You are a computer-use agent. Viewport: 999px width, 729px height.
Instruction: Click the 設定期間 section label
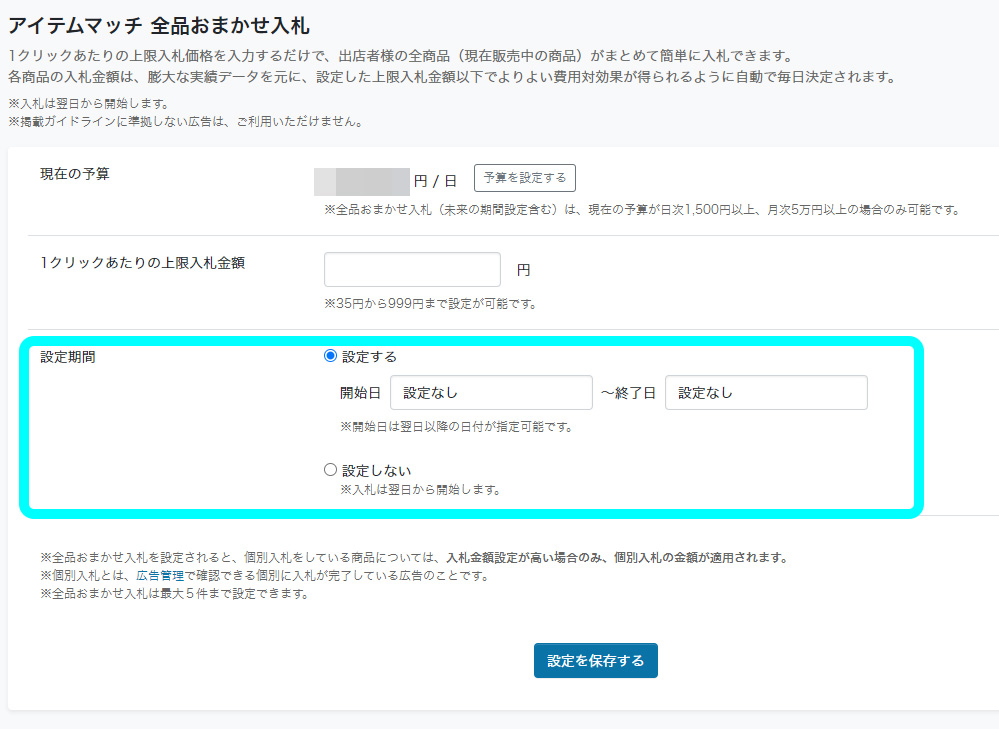pos(68,357)
